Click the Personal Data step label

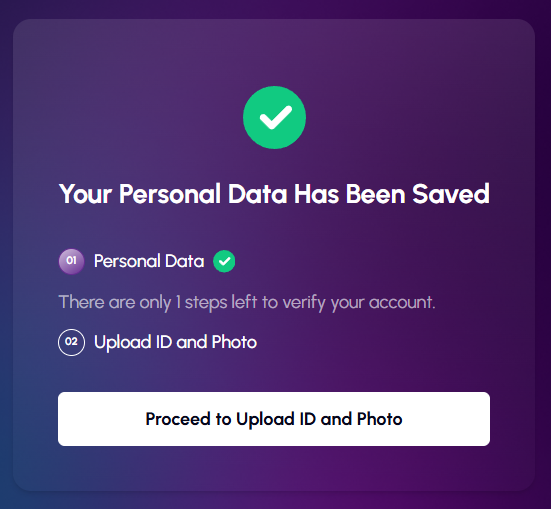pyautogui.click(x=149, y=261)
